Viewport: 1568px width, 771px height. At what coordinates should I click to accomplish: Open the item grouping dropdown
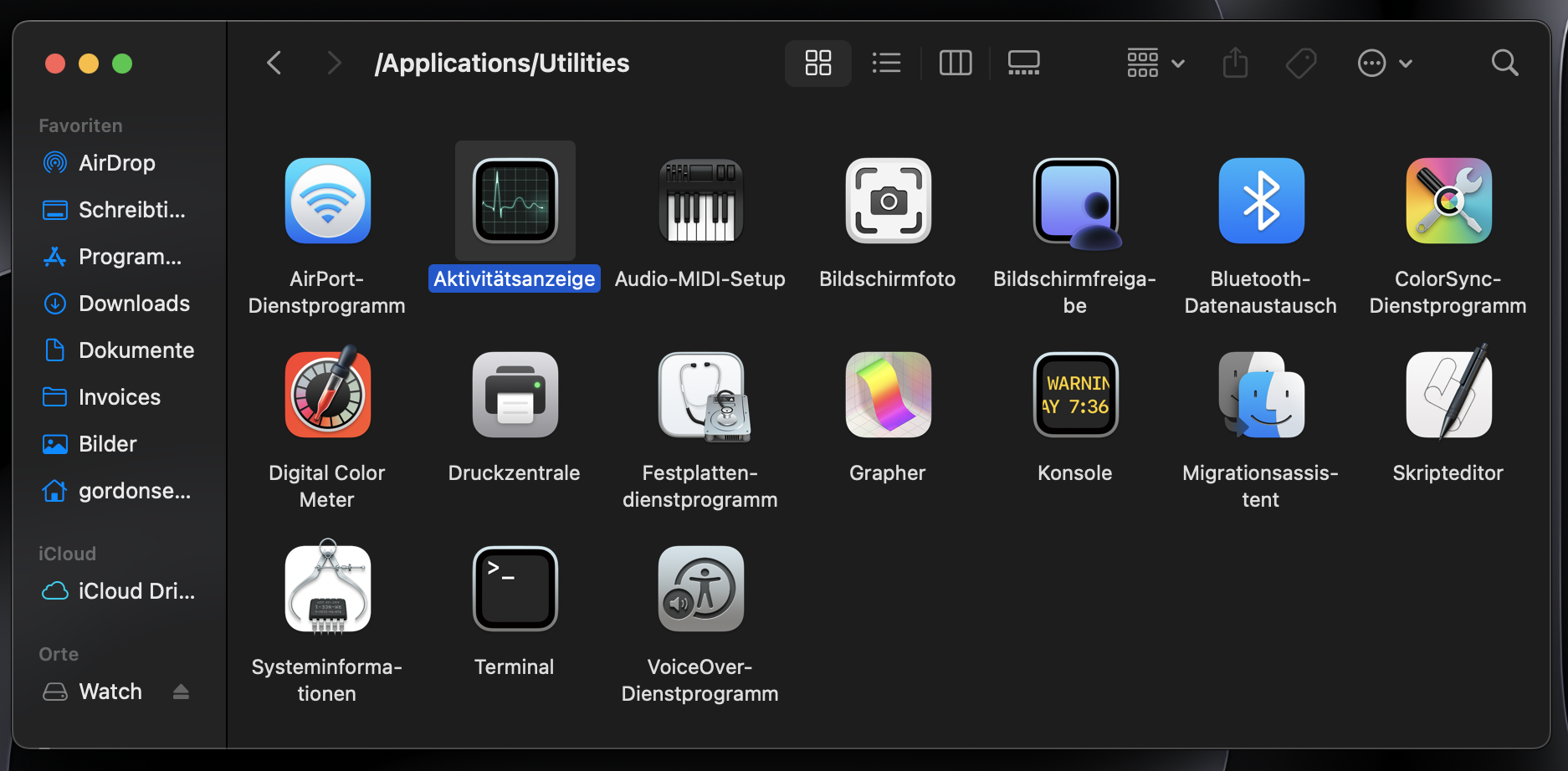tap(1155, 63)
